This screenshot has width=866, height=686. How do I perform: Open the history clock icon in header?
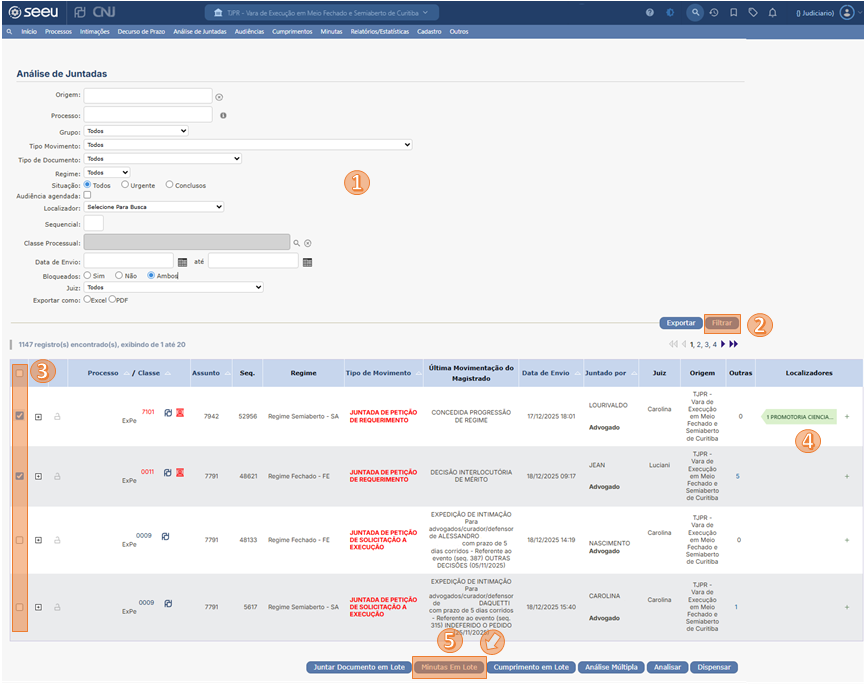714,12
